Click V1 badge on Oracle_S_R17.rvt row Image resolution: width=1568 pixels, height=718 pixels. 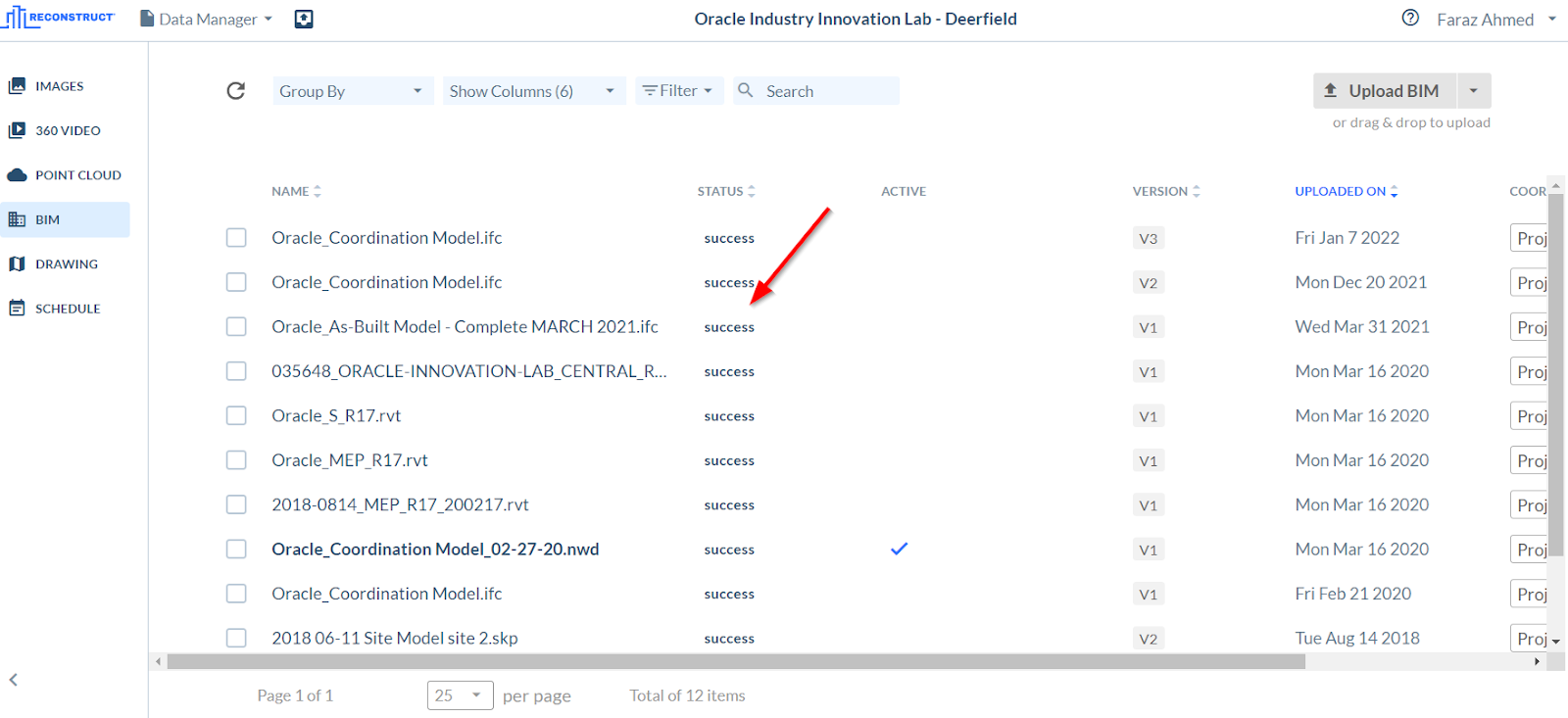click(1149, 416)
